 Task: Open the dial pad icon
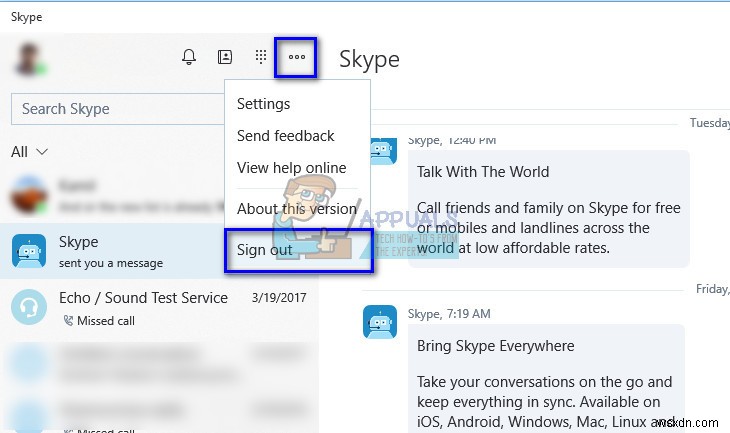pyautogui.click(x=261, y=57)
